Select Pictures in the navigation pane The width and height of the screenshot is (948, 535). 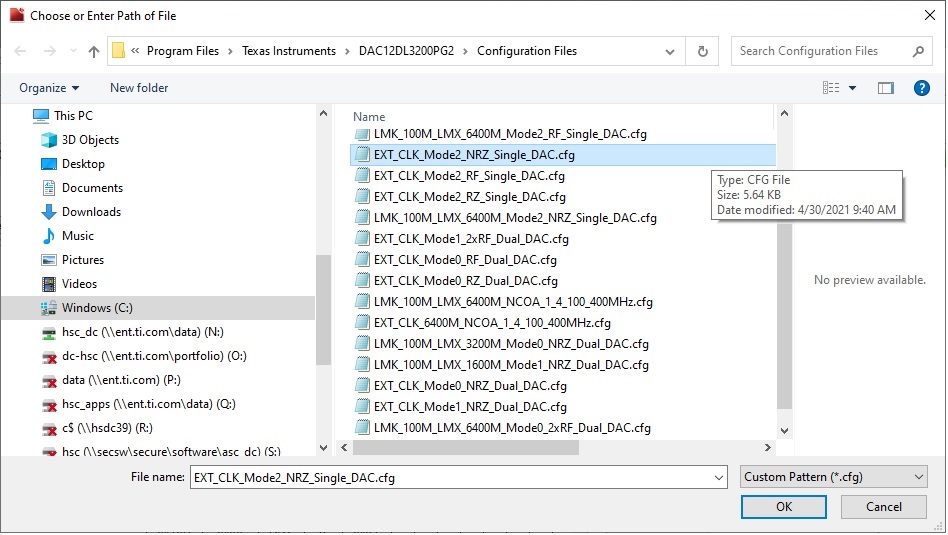[82, 260]
